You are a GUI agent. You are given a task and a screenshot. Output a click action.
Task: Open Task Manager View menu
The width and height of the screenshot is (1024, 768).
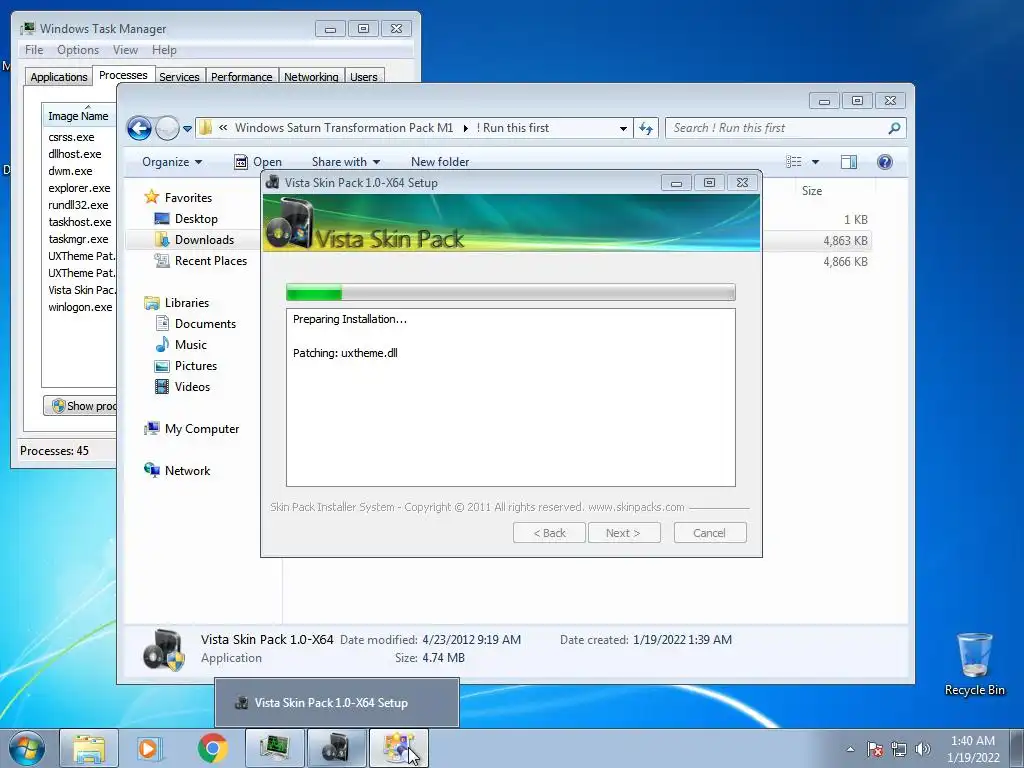pos(125,50)
